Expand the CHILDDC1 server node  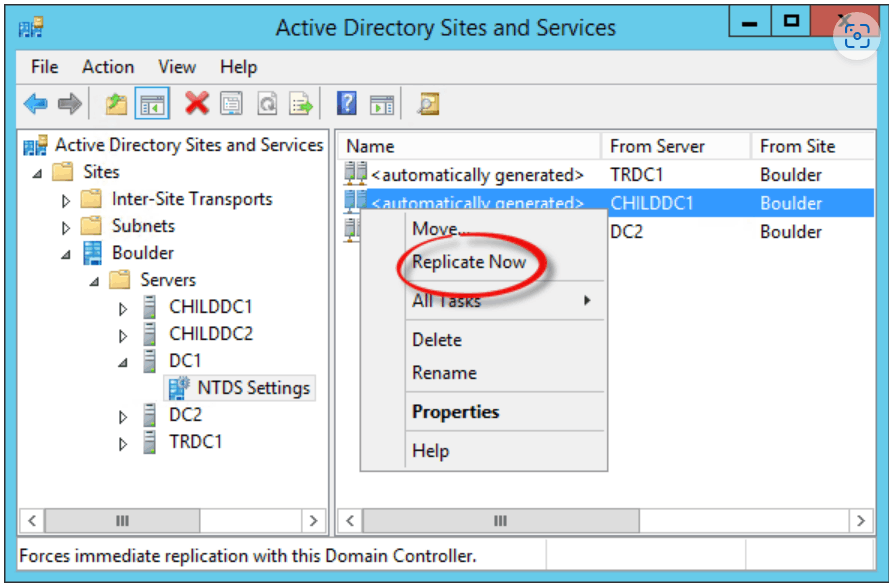pyautogui.click(x=122, y=309)
